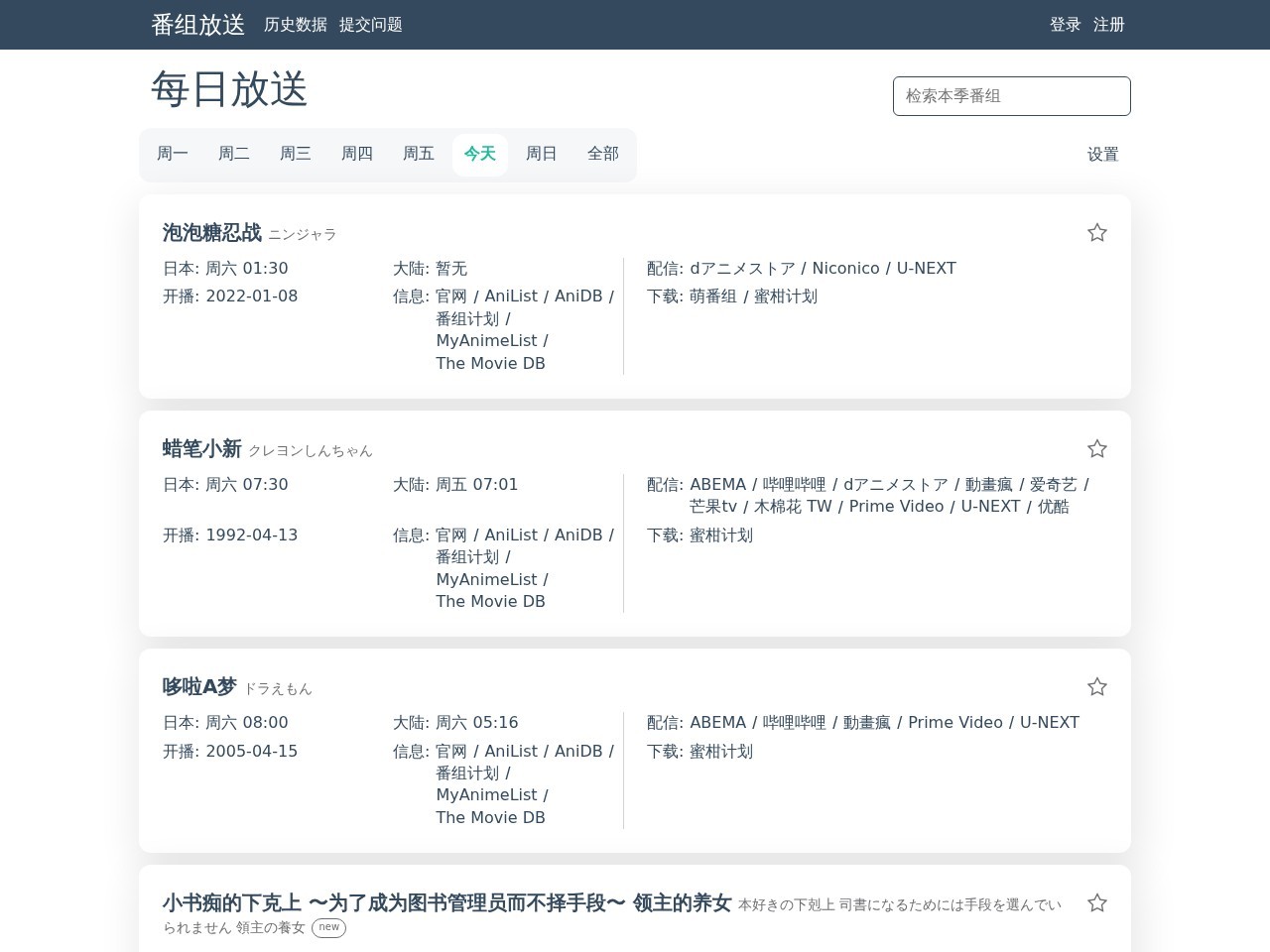Open 哆啦A梦 on MyAnimeList
The height and width of the screenshot is (952, 1270).
[485, 794]
